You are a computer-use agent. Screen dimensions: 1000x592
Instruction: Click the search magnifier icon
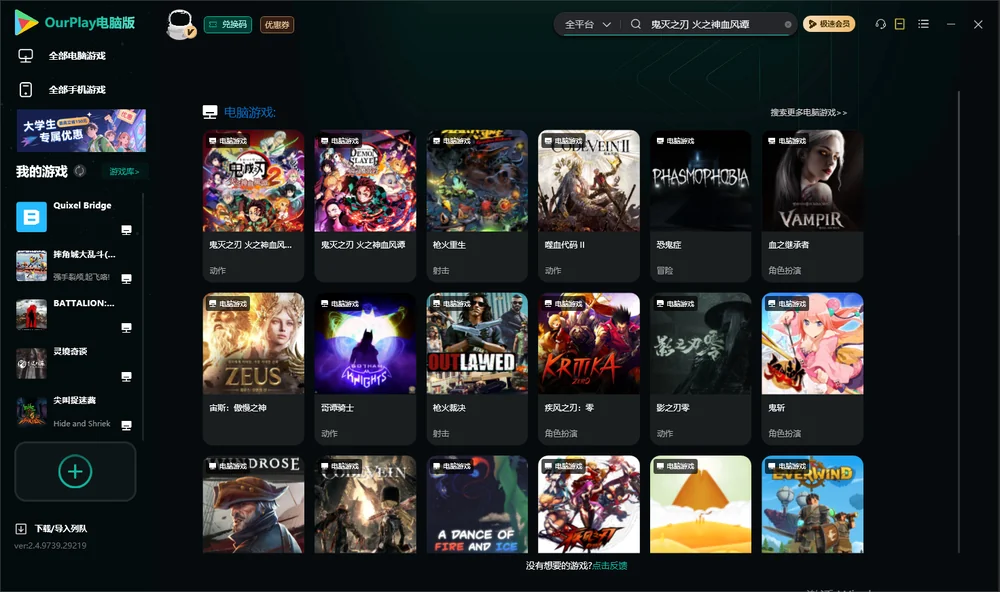[636, 24]
